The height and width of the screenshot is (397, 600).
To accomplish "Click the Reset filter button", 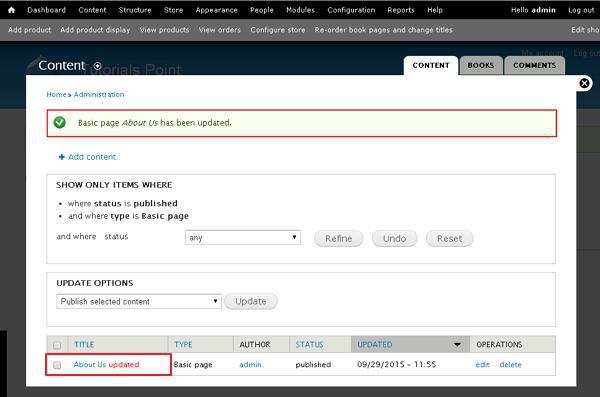I will point(450,239).
